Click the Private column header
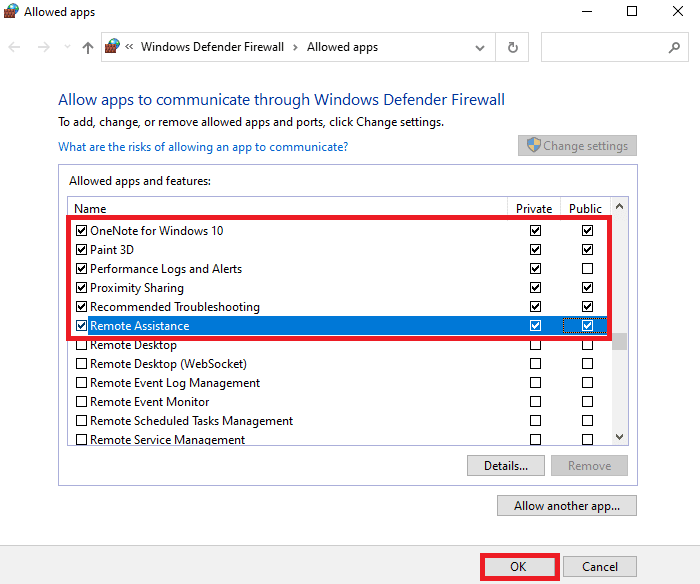Screen dimensions: 700x584 click(x=534, y=209)
